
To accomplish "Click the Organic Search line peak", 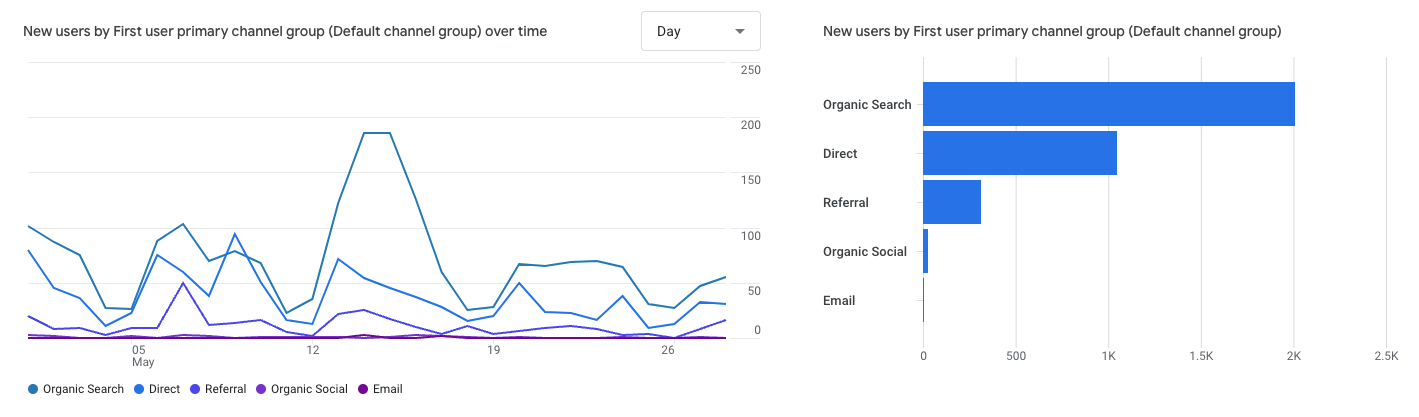I will coord(375,133).
